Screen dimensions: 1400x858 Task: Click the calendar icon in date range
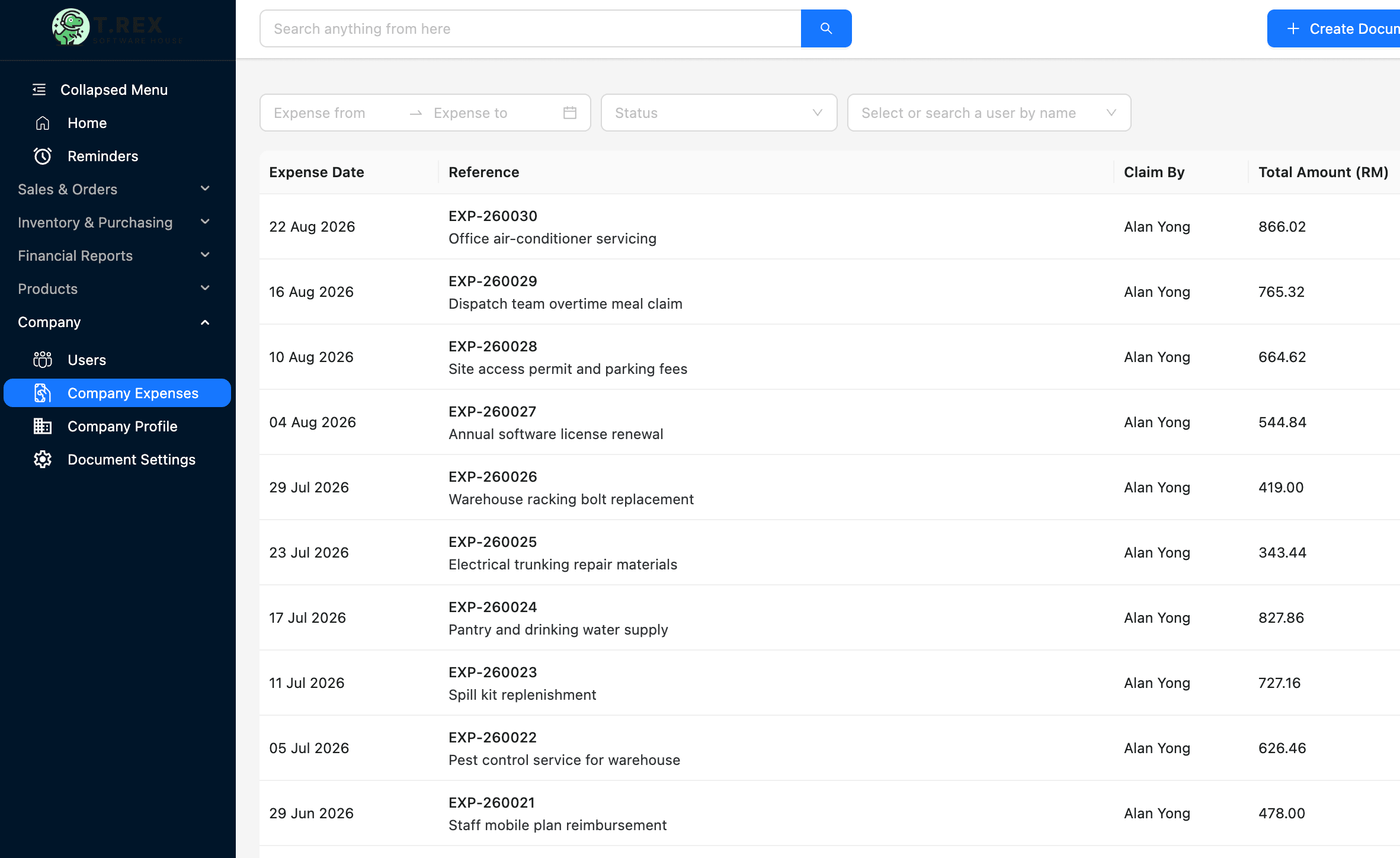[x=569, y=113]
